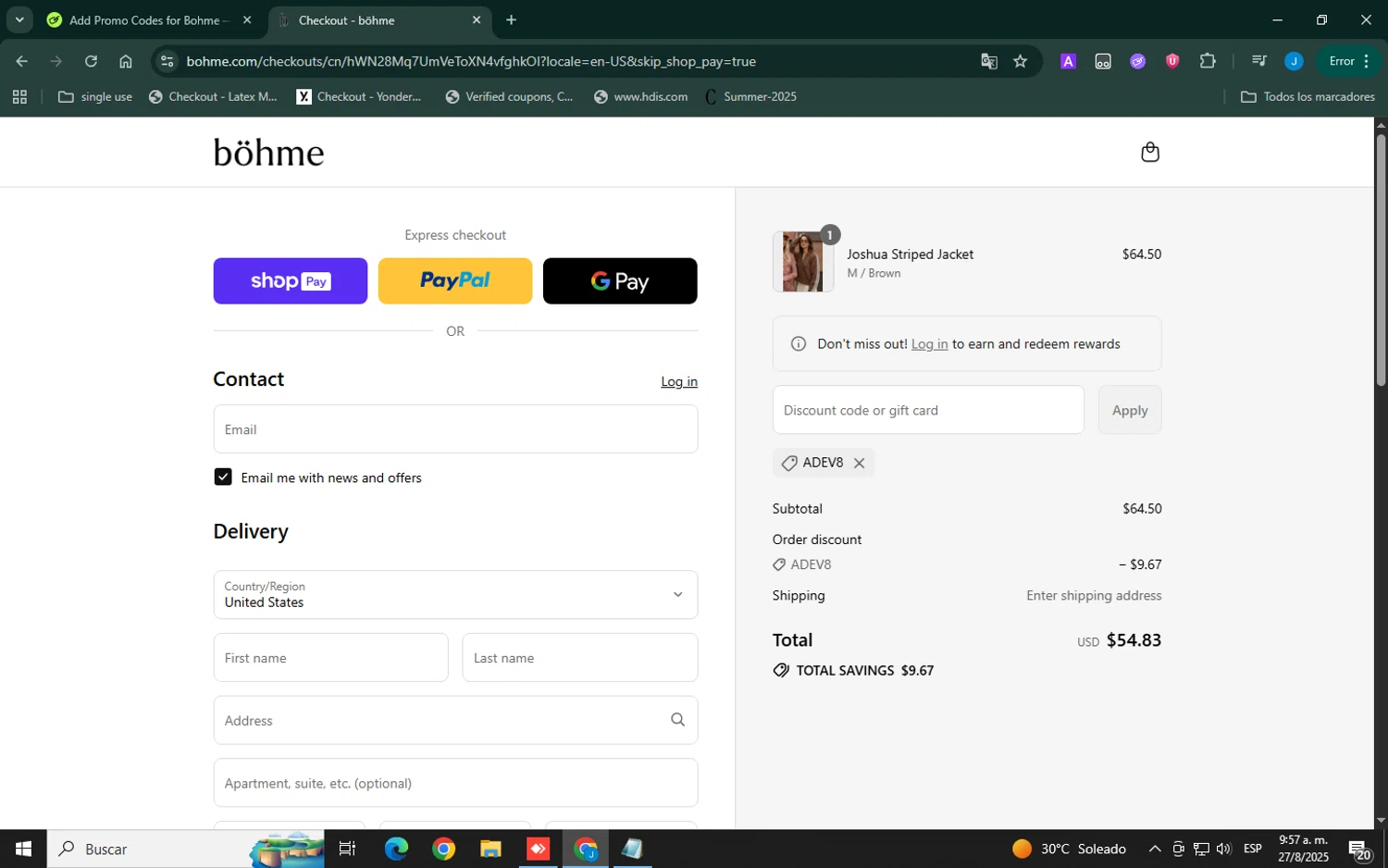This screenshot has height=868, width=1388.
Task: Switch to the Add Promo Codes for Bohme tab
Action: click(150, 19)
